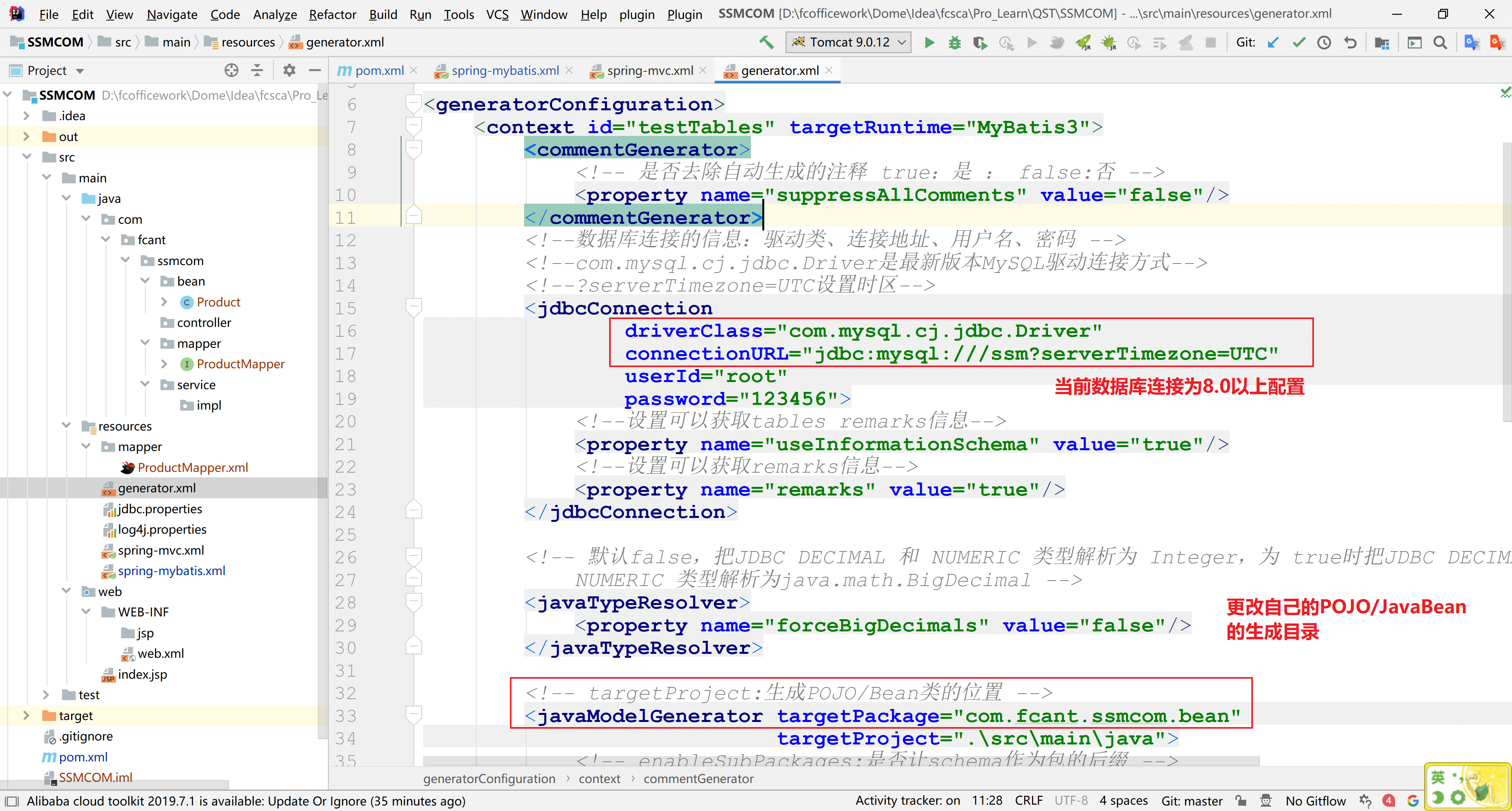Viewport: 1512px width, 811px height.
Task: Open Project panel settings gear
Action: pos(289,71)
